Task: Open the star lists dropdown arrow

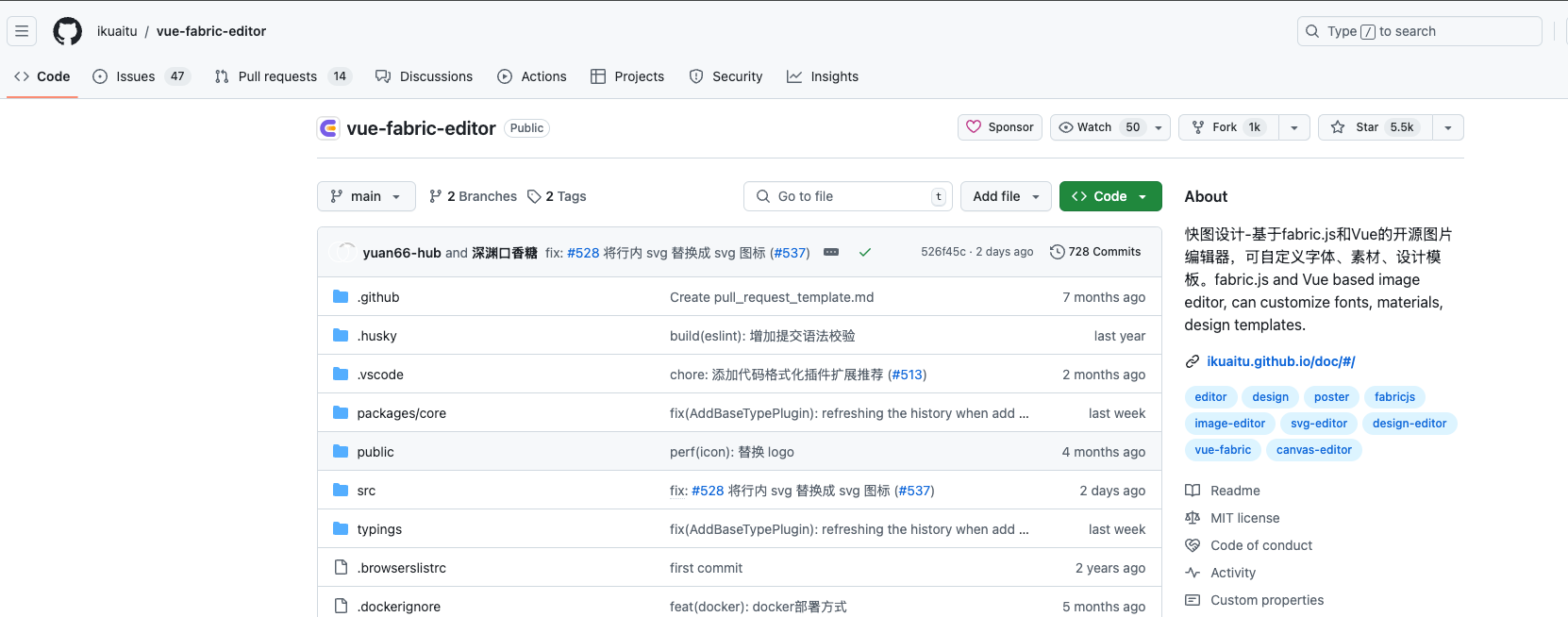Action: (1448, 127)
